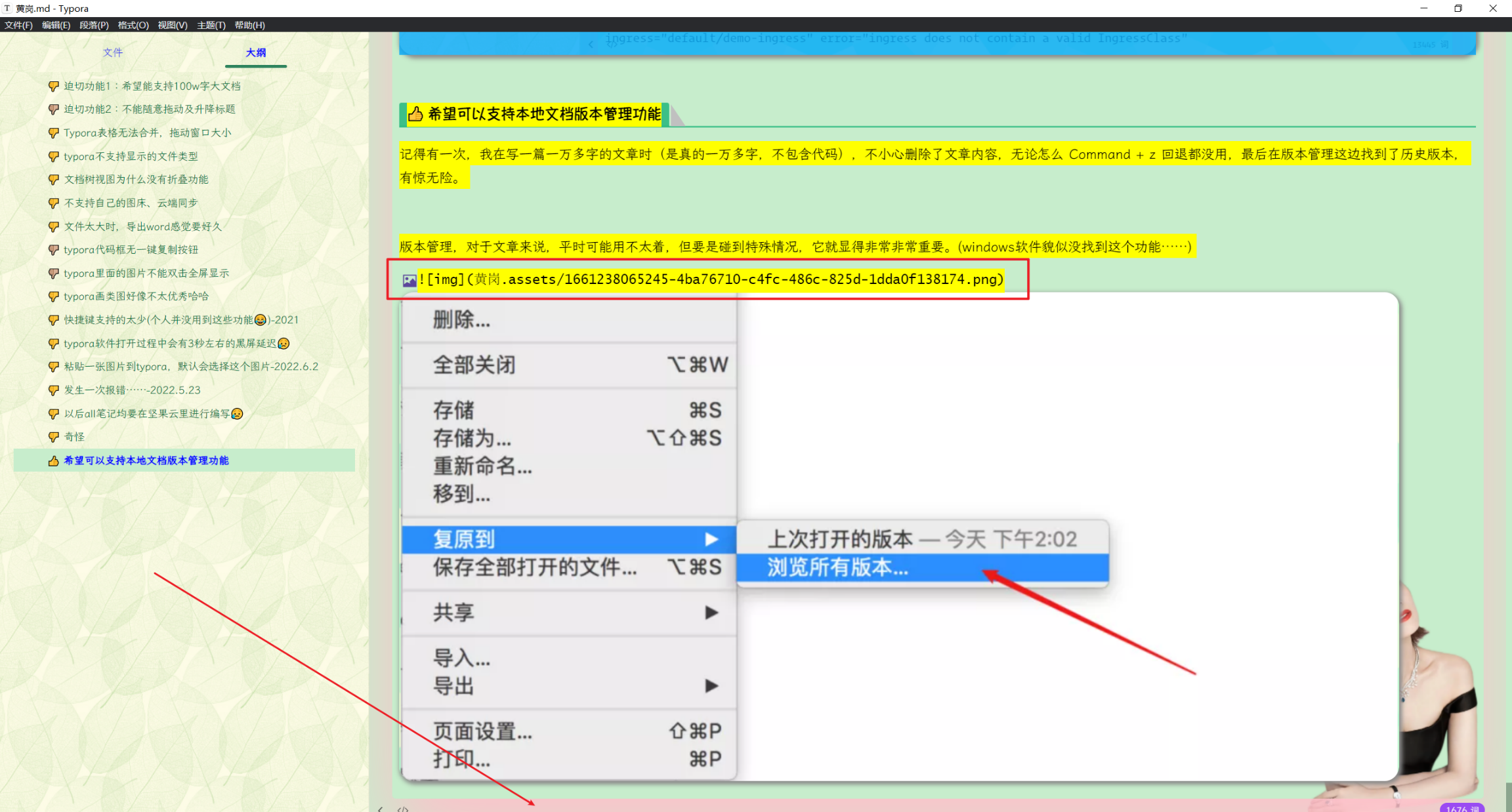
Task: Minimize the Typora window
Action: coord(1423,9)
